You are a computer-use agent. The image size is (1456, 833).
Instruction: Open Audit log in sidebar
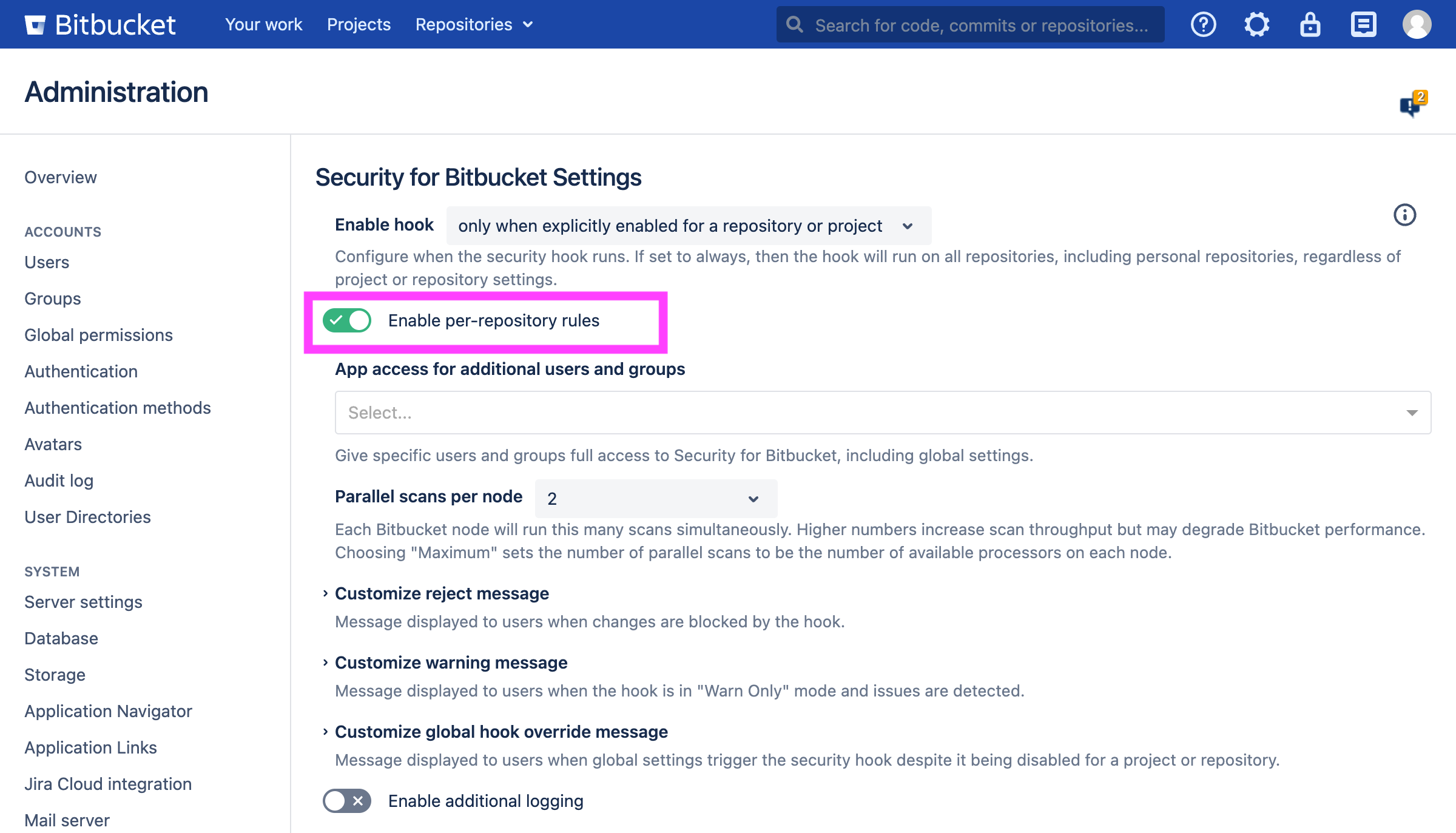coord(59,481)
